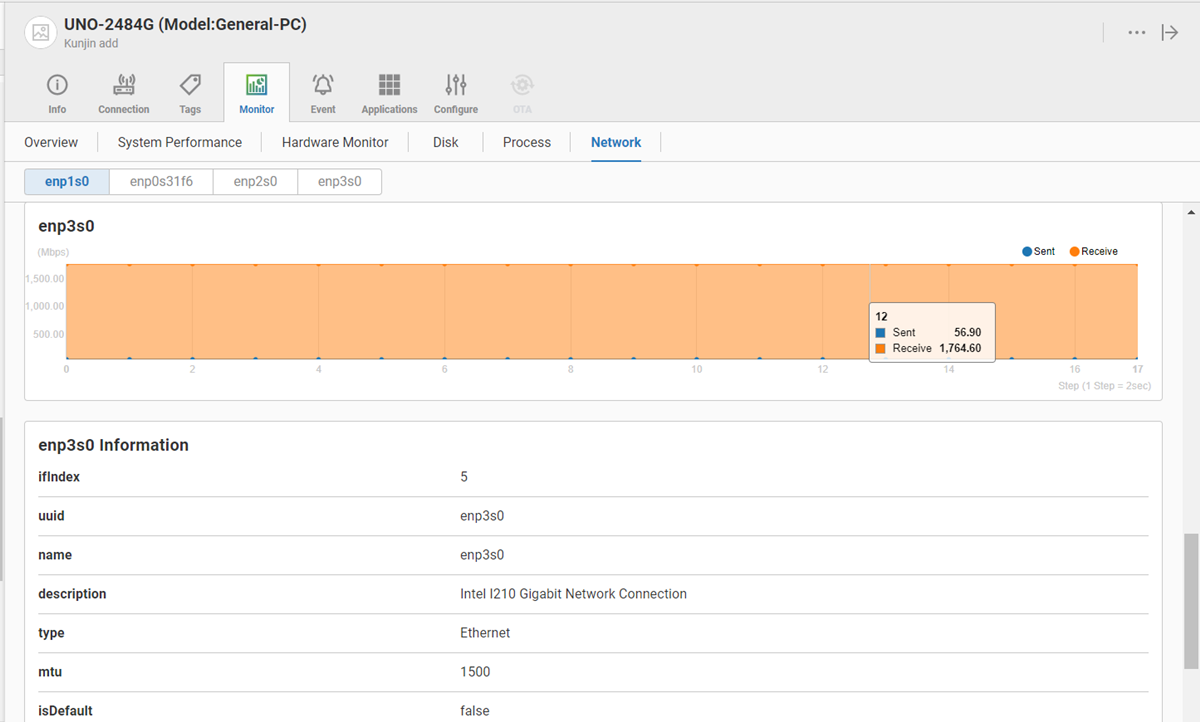Select the enp0s31f6 interface button

(161, 182)
